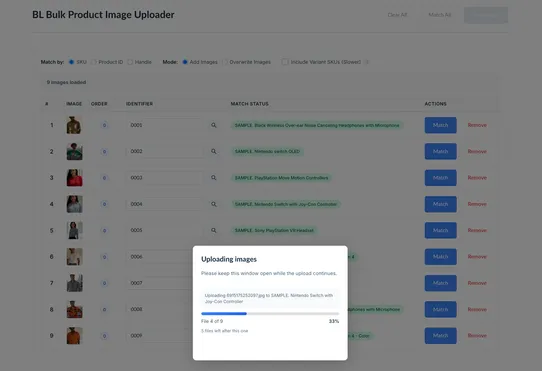The width and height of the screenshot is (542, 371).
Task: Remove the row with identifier 0002
Action: click(477, 151)
